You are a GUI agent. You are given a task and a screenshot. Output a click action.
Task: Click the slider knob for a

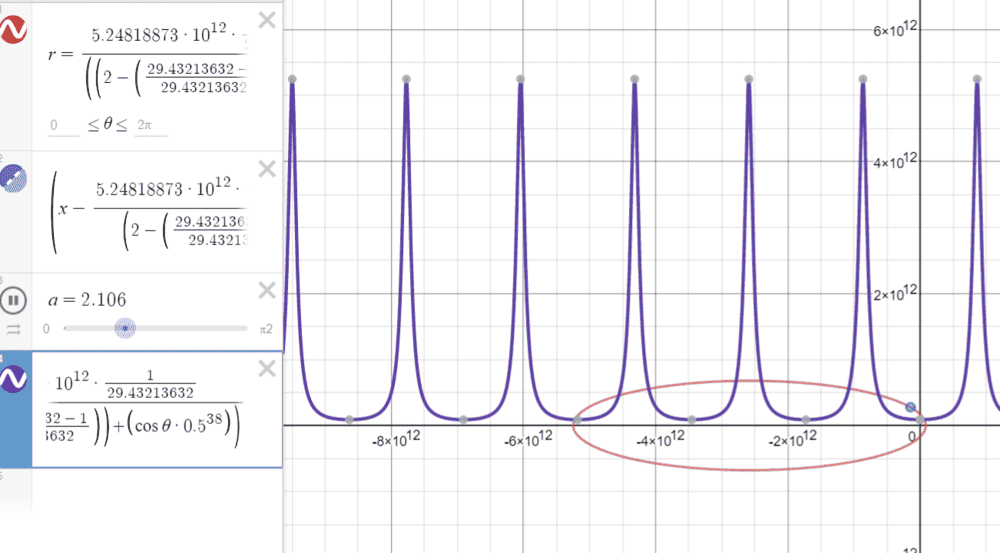124,328
